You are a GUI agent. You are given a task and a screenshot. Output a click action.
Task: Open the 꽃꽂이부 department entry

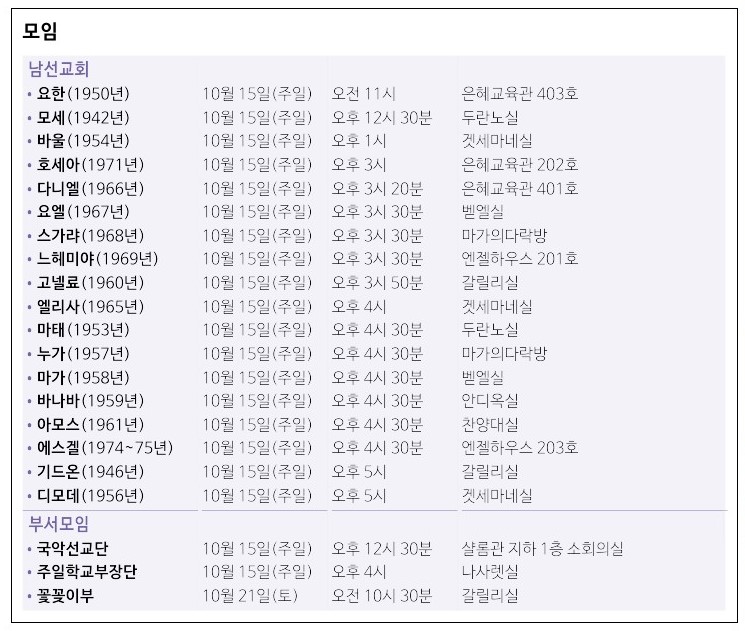(x=66, y=596)
